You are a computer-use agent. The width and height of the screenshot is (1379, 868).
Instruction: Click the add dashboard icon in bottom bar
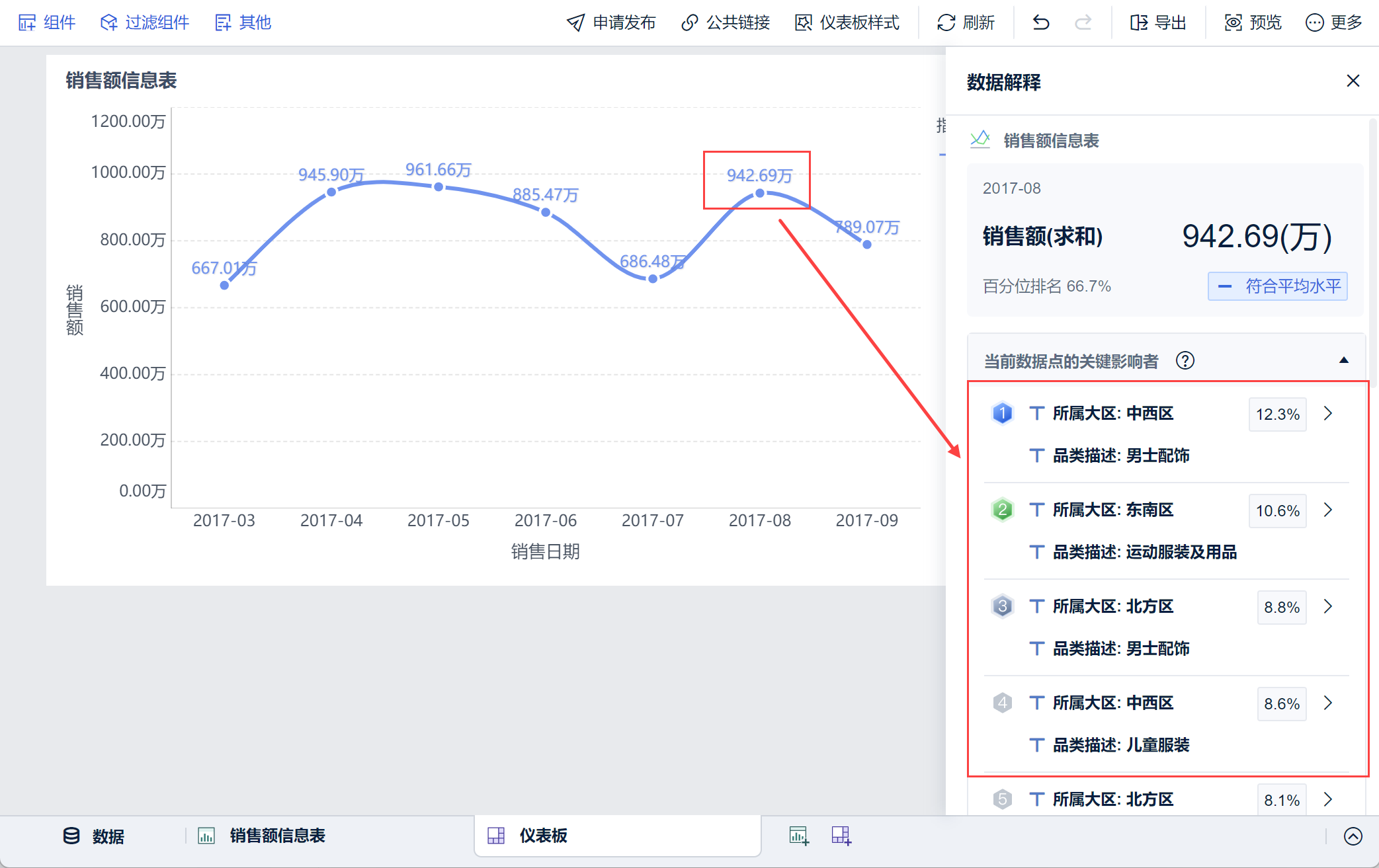841,836
